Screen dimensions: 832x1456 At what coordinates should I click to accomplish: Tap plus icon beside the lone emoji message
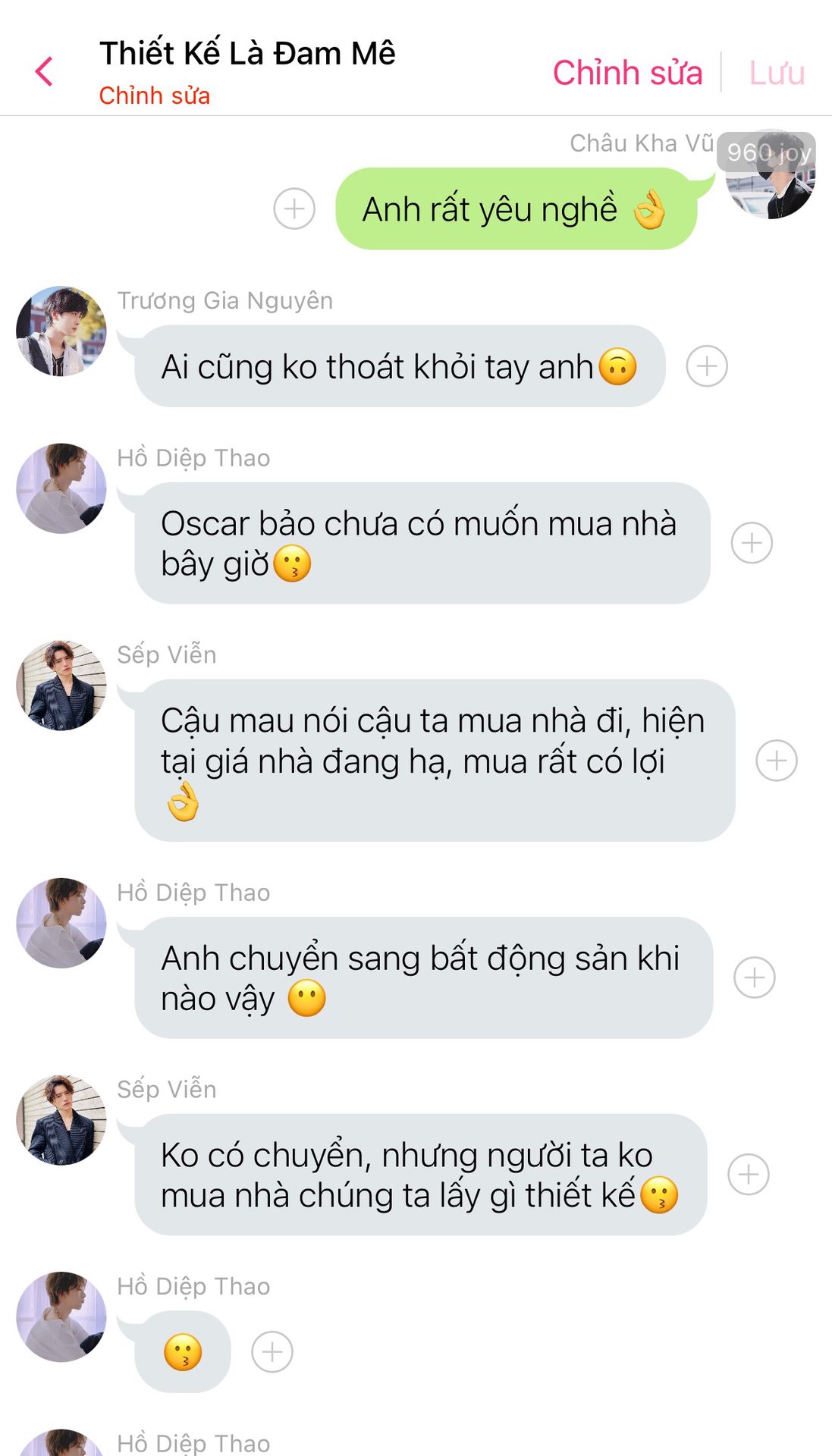tap(272, 1351)
